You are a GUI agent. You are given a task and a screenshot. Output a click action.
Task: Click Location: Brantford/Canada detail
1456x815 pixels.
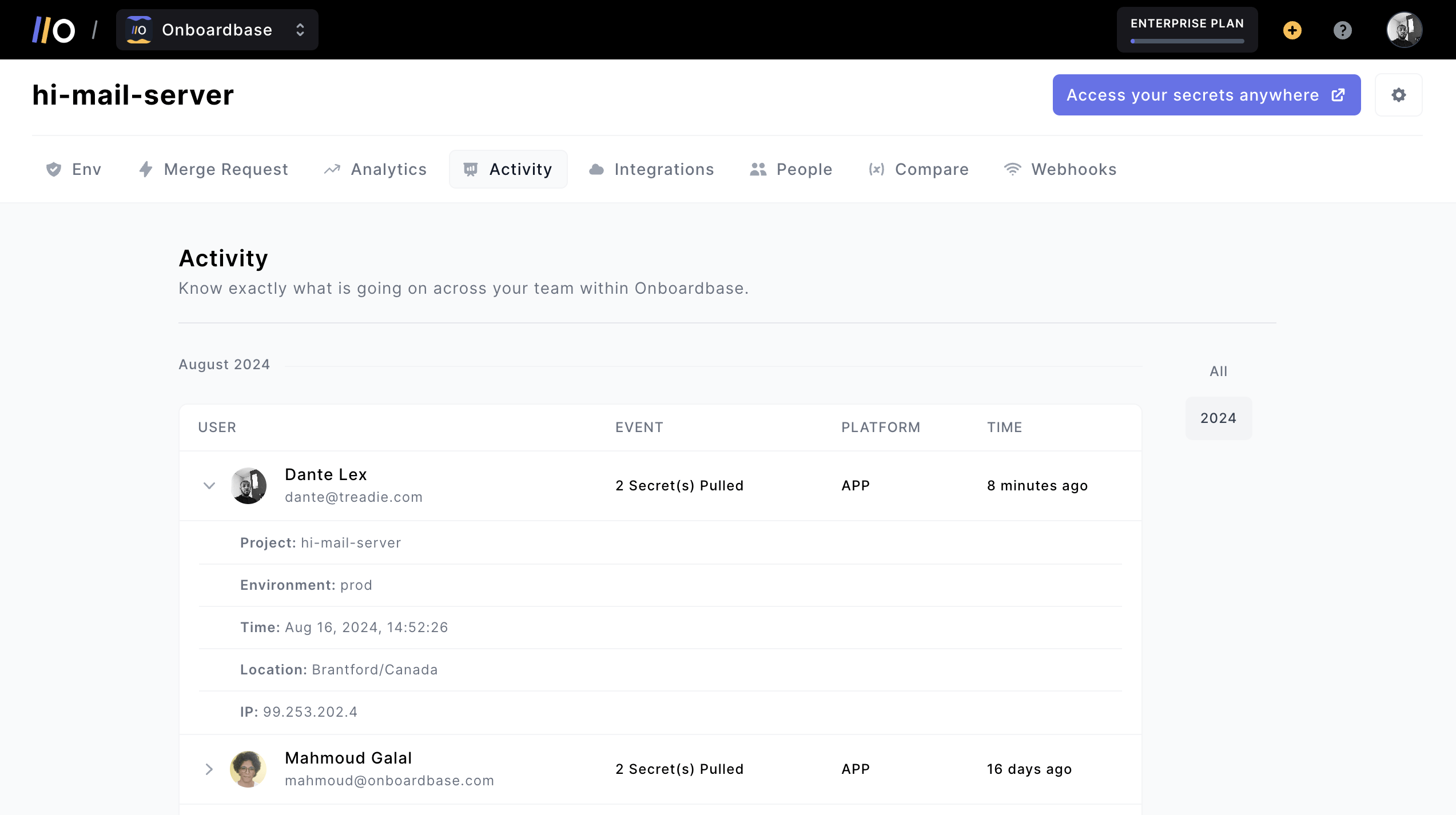point(339,670)
